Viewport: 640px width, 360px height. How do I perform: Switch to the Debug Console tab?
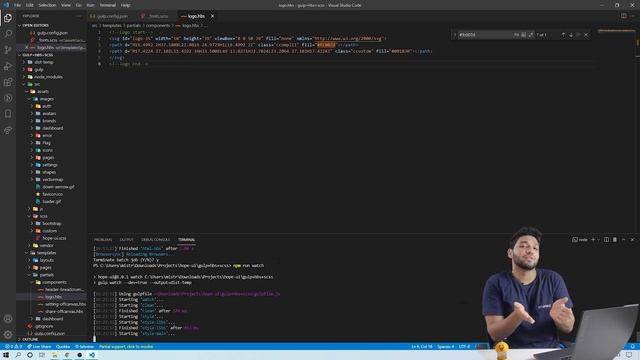pyautogui.click(x=156, y=240)
